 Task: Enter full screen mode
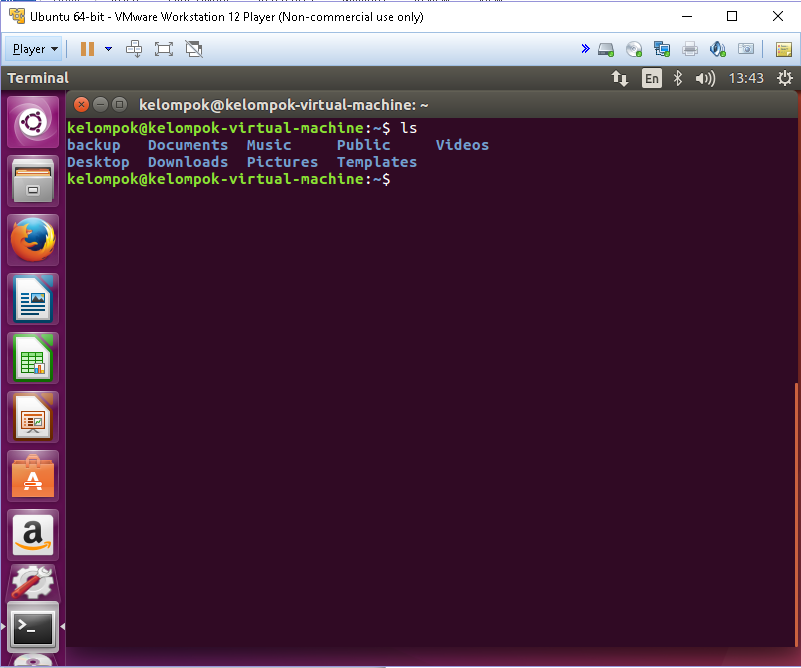[164, 49]
